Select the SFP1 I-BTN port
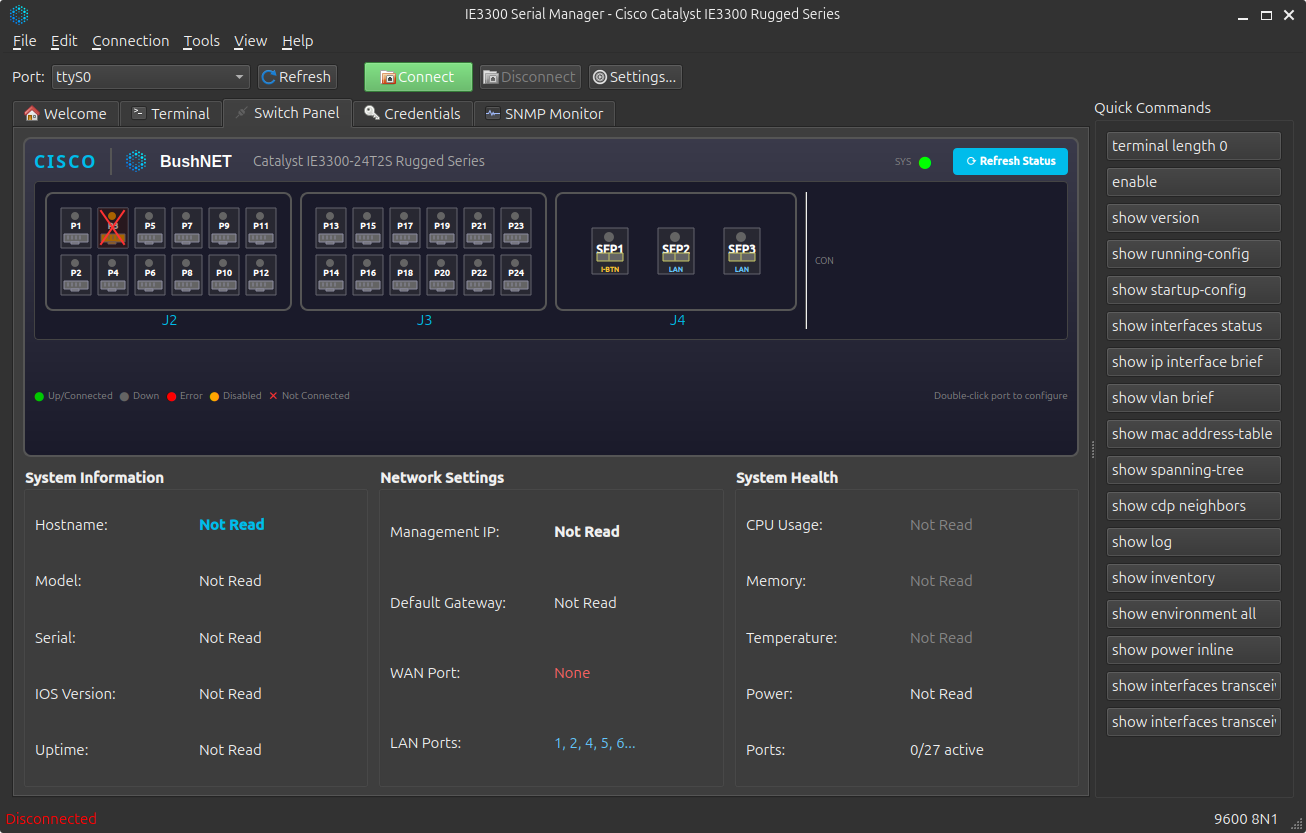Screen dimensions: 1306x833 click(x=610, y=251)
